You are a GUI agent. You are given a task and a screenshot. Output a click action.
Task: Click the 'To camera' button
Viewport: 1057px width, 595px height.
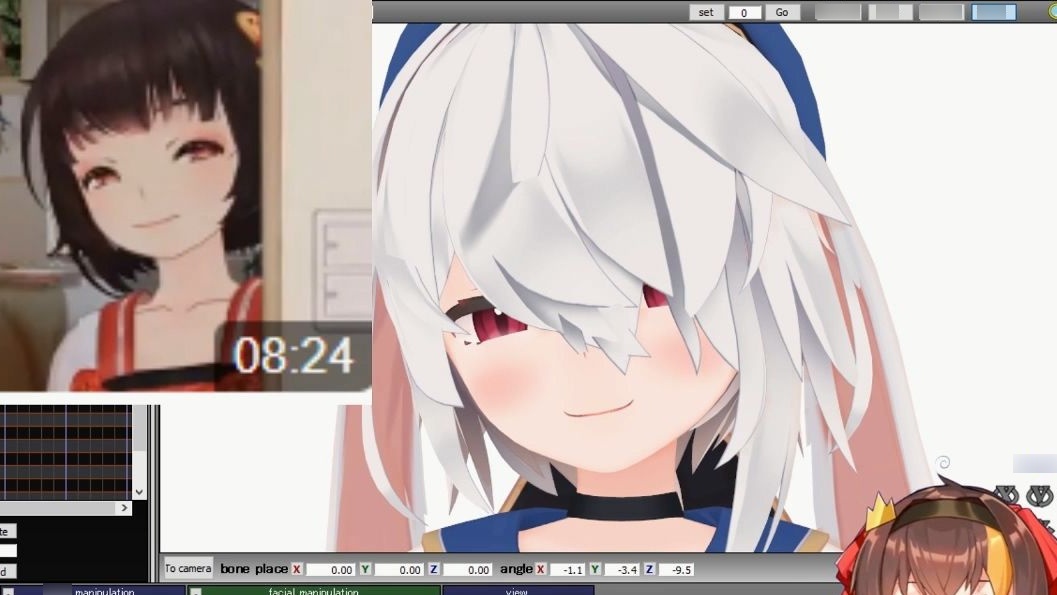pyautogui.click(x=188, y=569)
